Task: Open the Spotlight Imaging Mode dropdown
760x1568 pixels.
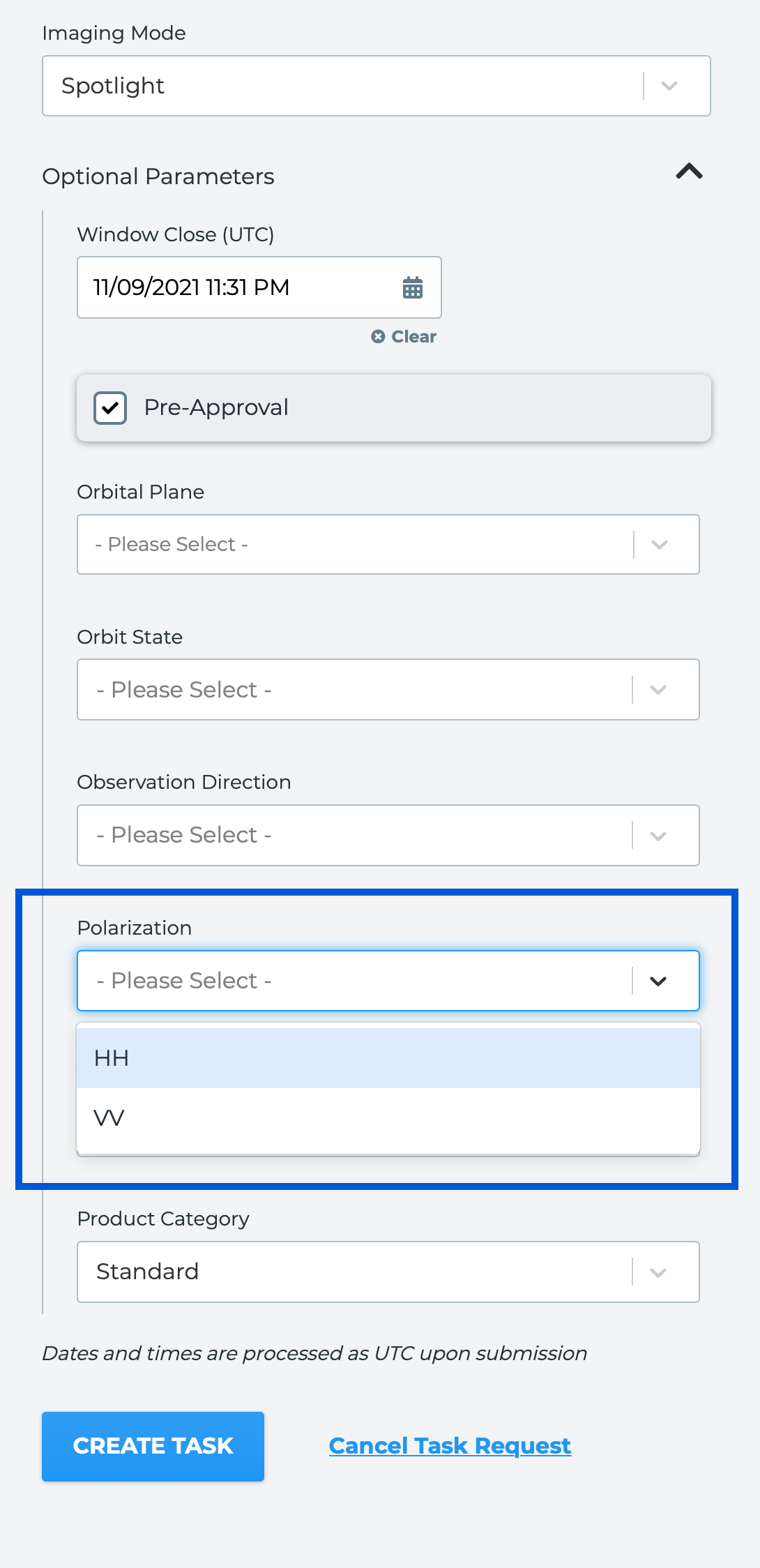Action: pyautogui.click(x=377, y=86)
